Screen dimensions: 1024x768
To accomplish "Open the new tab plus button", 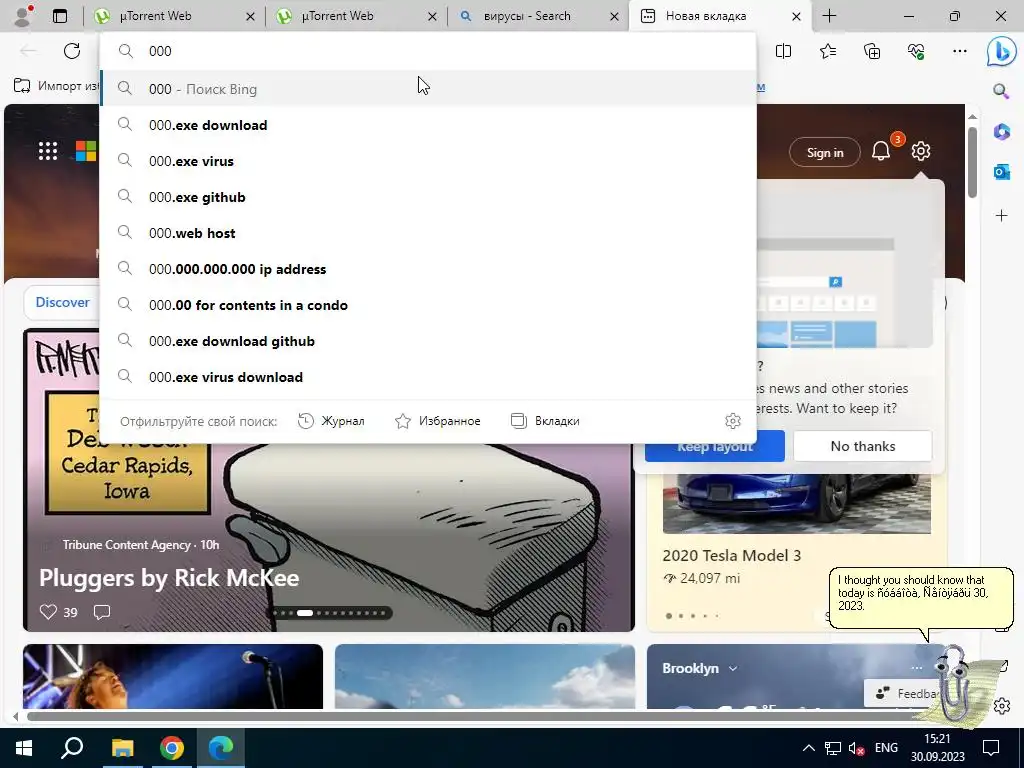I will click(x=829, y=16).
